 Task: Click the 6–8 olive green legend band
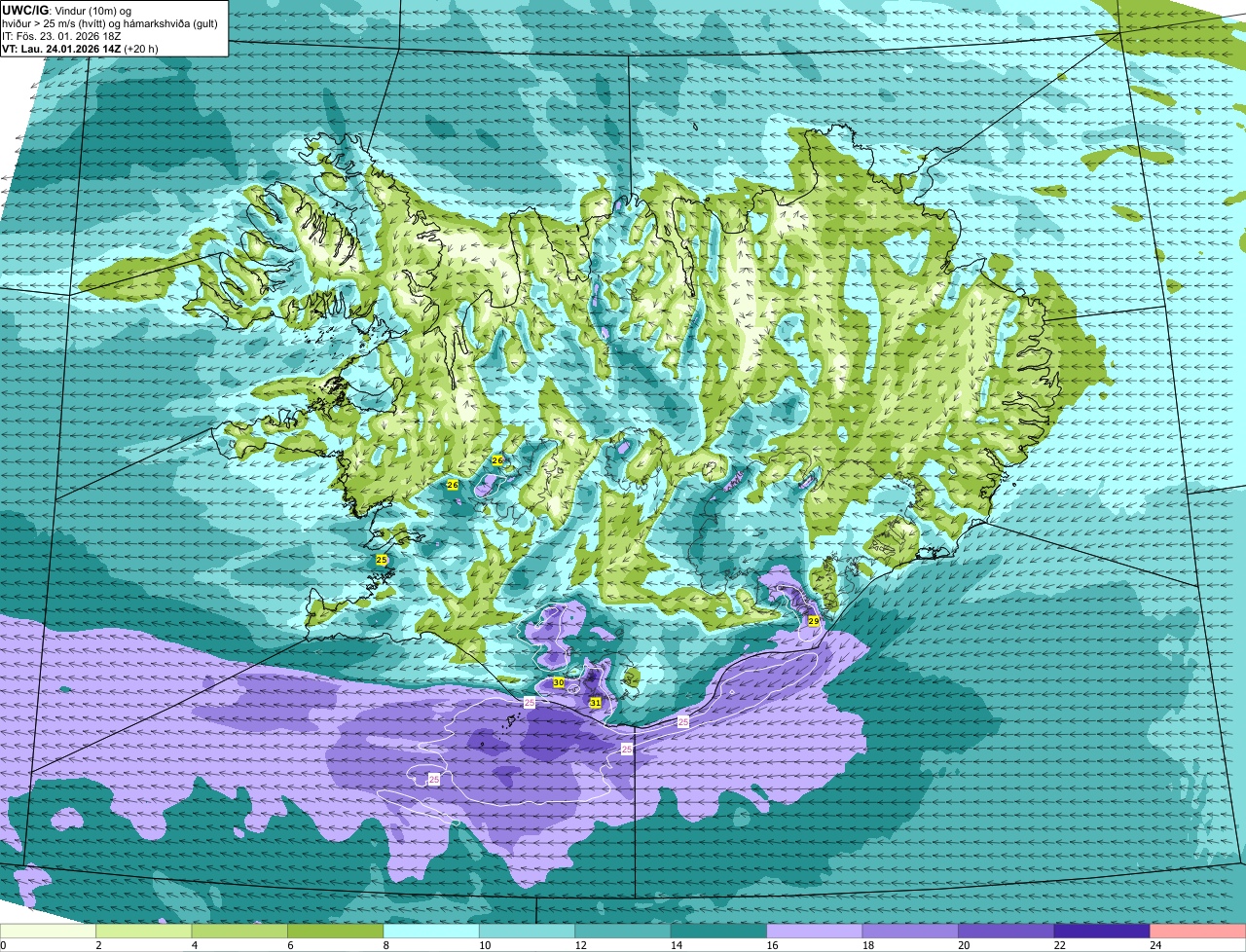pos(336,932)
